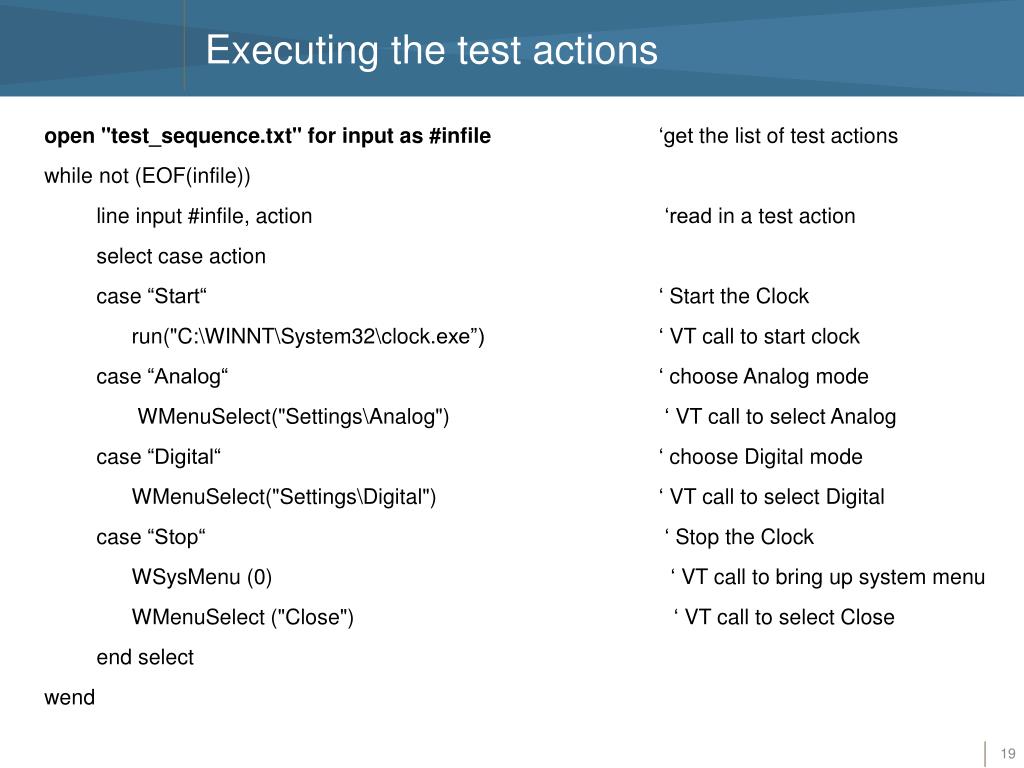Click the bold open "test_sequence.txt" line

pyautogui.click(x=267, y=136)
